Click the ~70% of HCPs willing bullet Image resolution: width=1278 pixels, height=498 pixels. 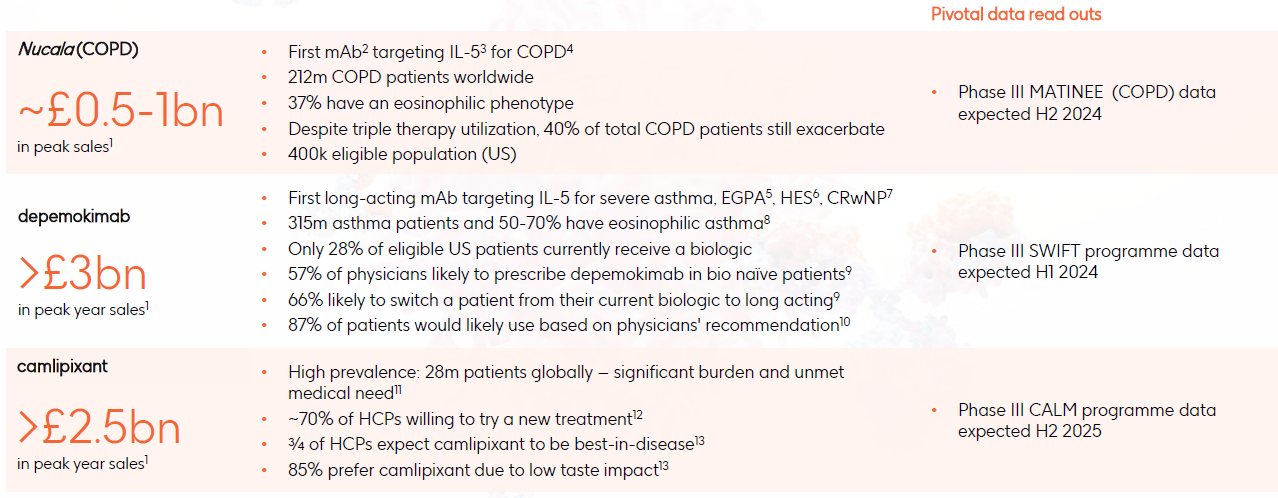tap(463, 418)
